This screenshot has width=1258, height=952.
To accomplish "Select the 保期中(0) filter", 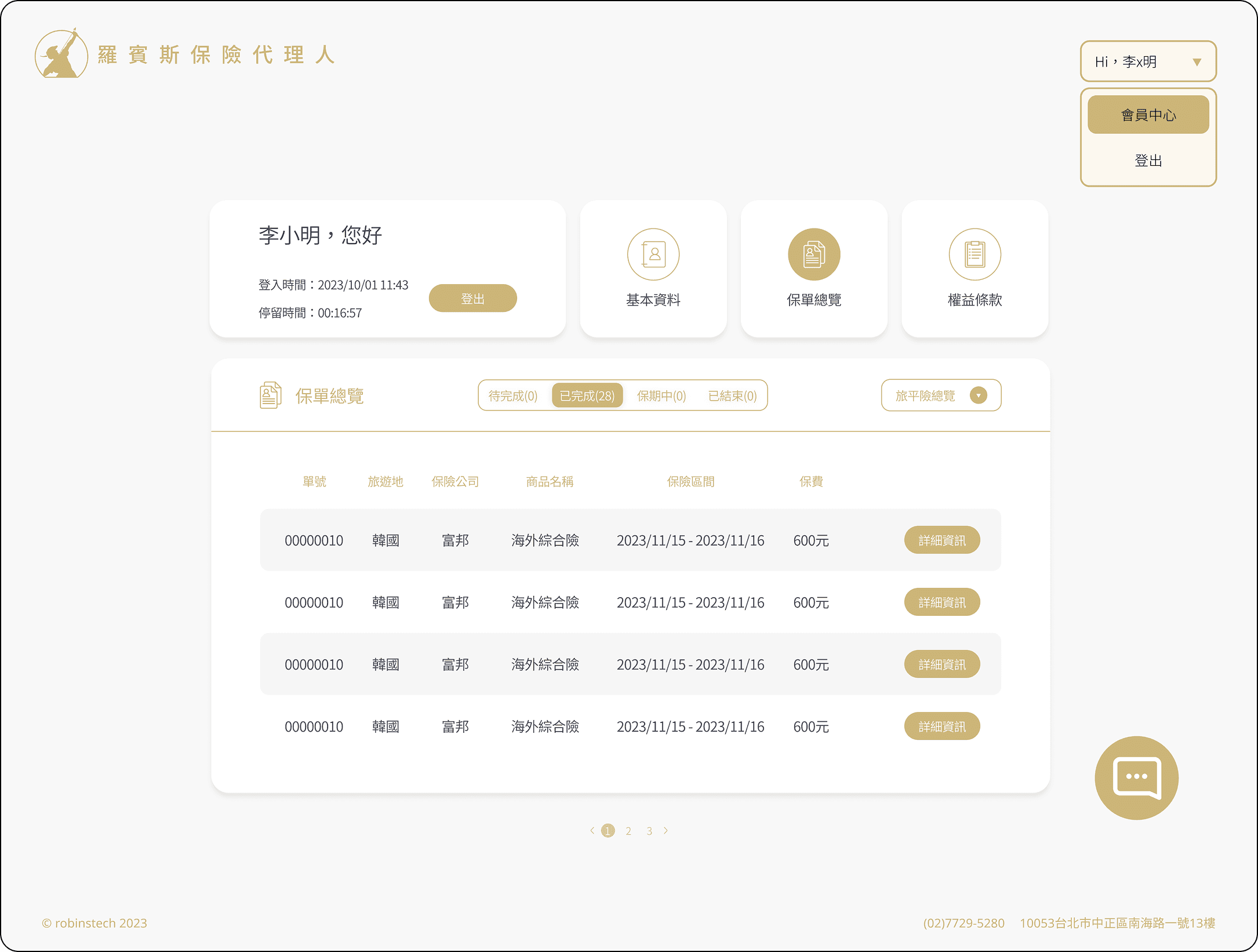I will pos(661,395).
